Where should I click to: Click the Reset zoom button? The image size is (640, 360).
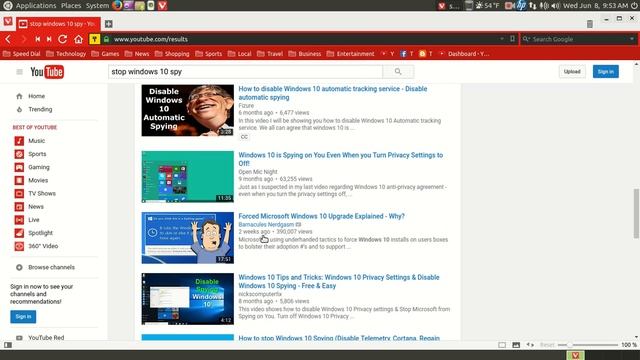point(547,345)
